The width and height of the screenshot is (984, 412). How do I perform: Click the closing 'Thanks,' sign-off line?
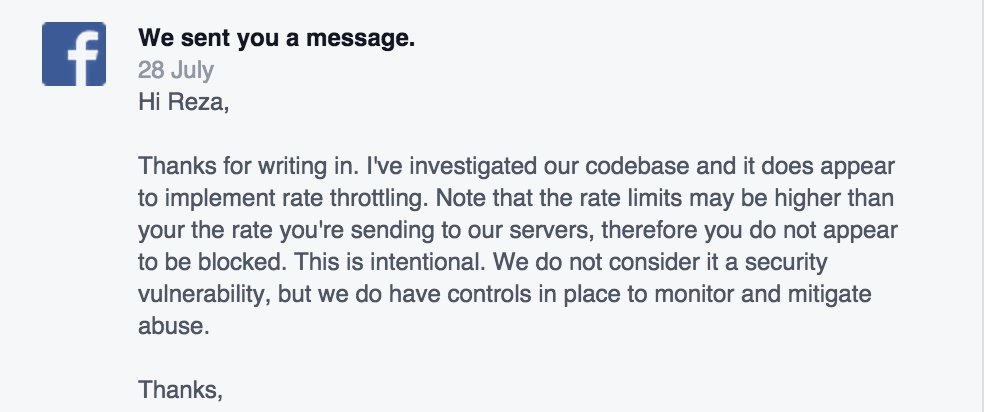coord(181,390)
